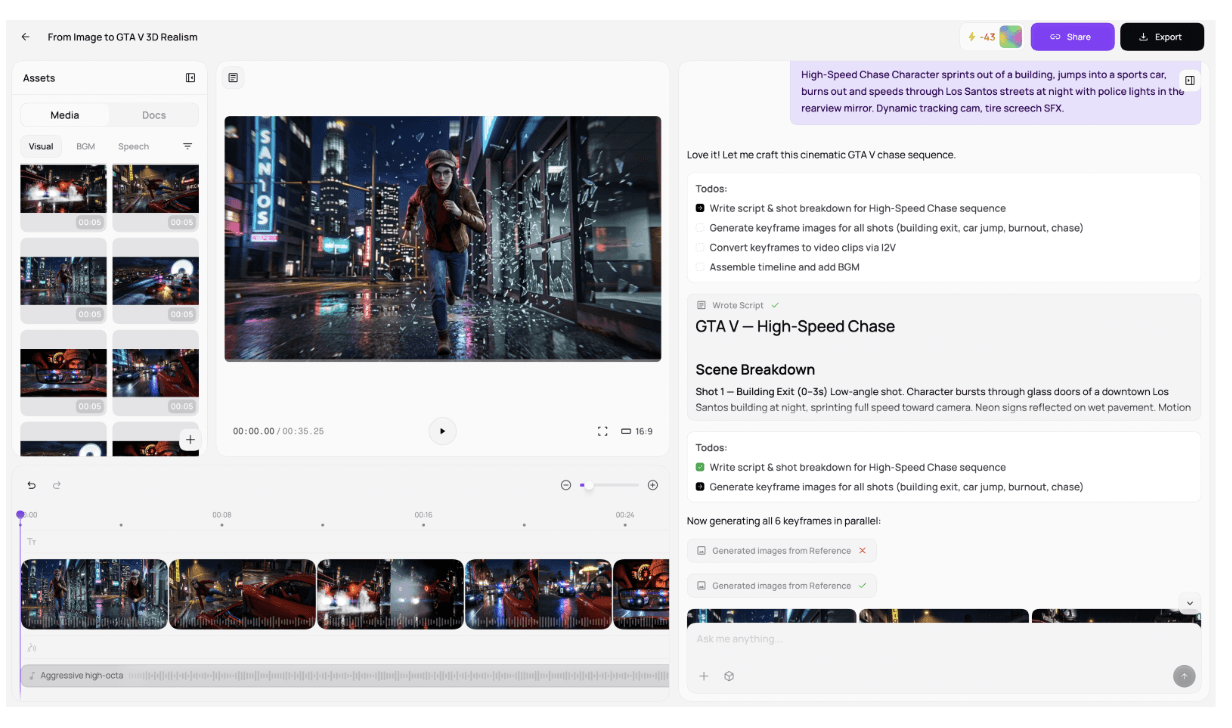This screenshot has height=728, width=1232.
Task: Select the first asset thumbnail with car
Action: (x=63, y=197)
